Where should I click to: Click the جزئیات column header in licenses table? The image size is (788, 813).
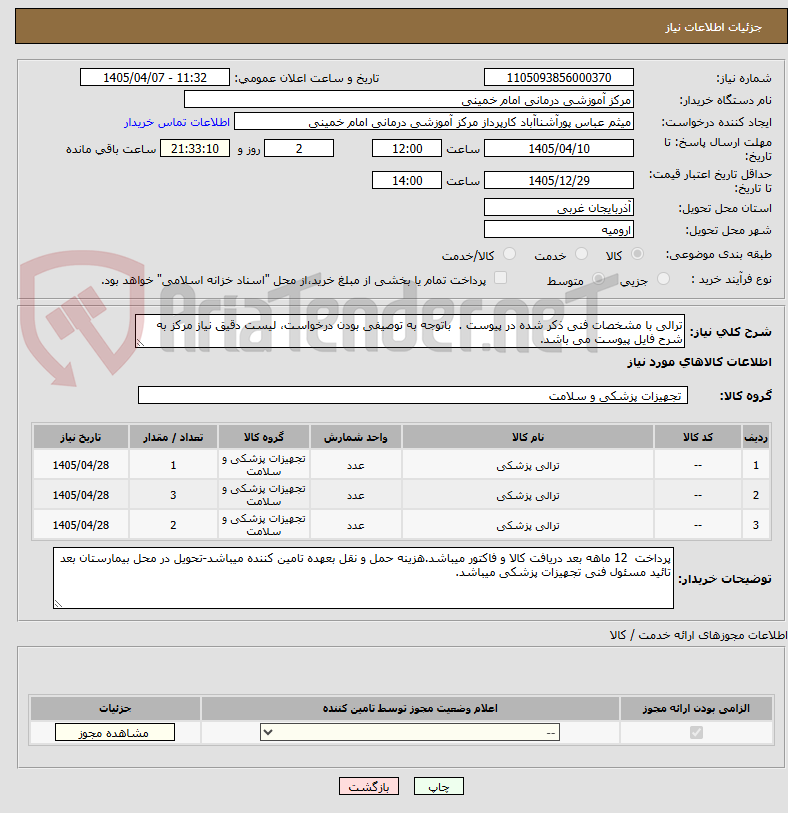[x=115, y=708]
